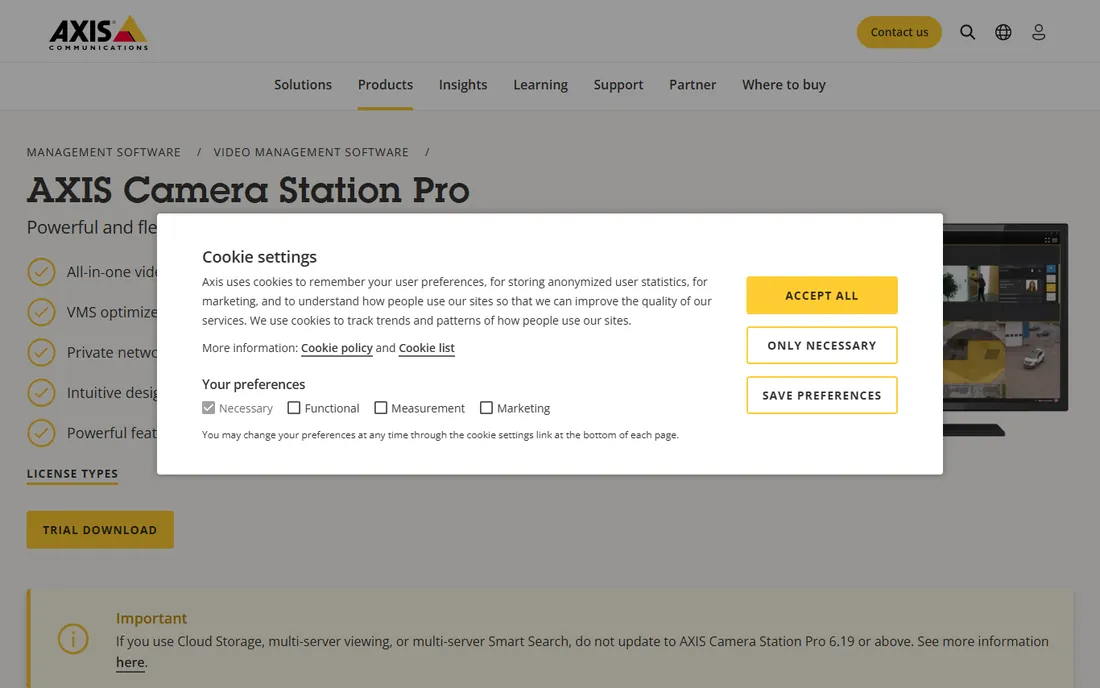Open the Cookie list link
Image resolution: width=1100 pixels, height=688 pixels.
pyautogui.click(x=427, y=348)
